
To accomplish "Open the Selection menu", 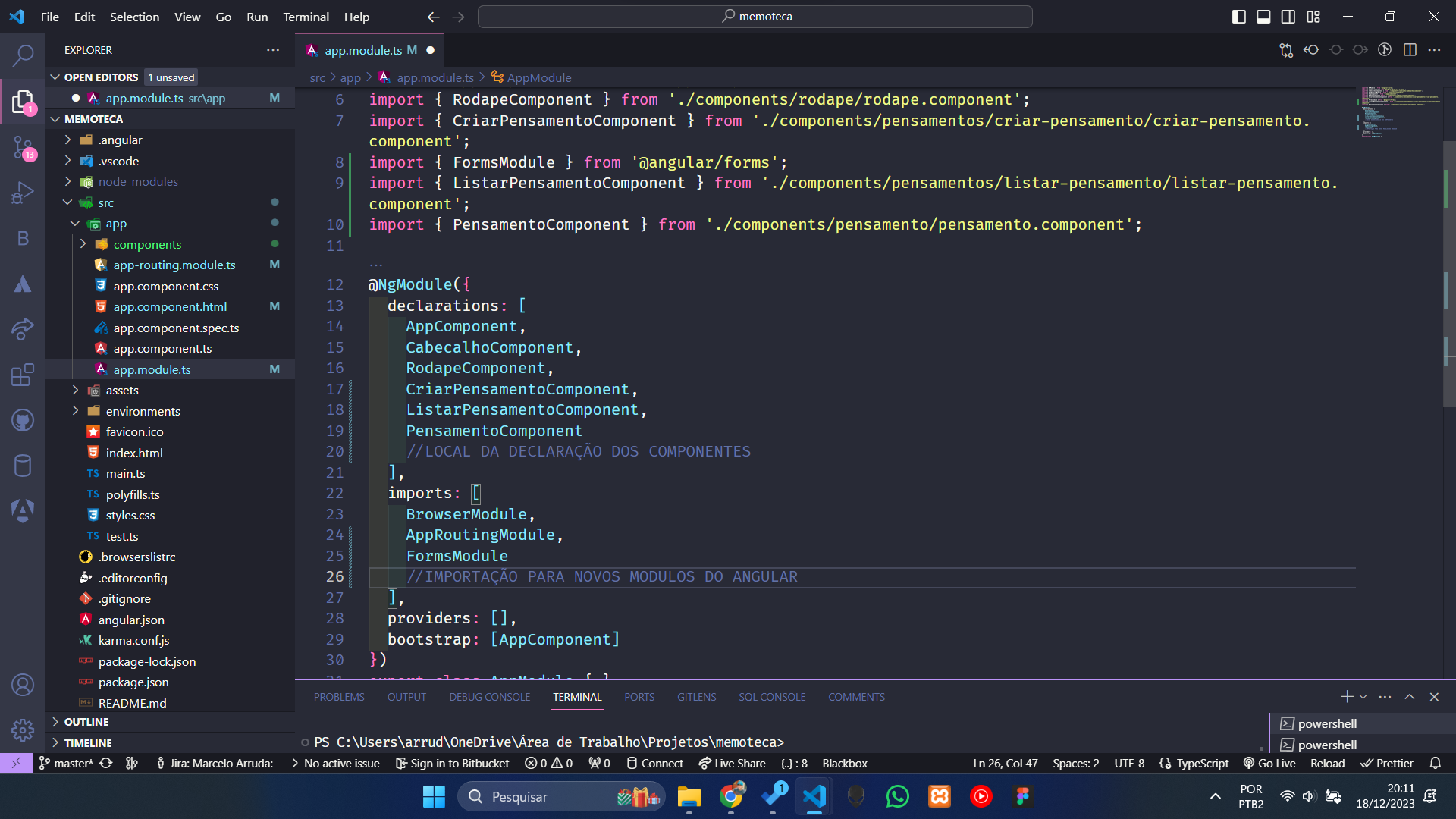I will (134, 17).
